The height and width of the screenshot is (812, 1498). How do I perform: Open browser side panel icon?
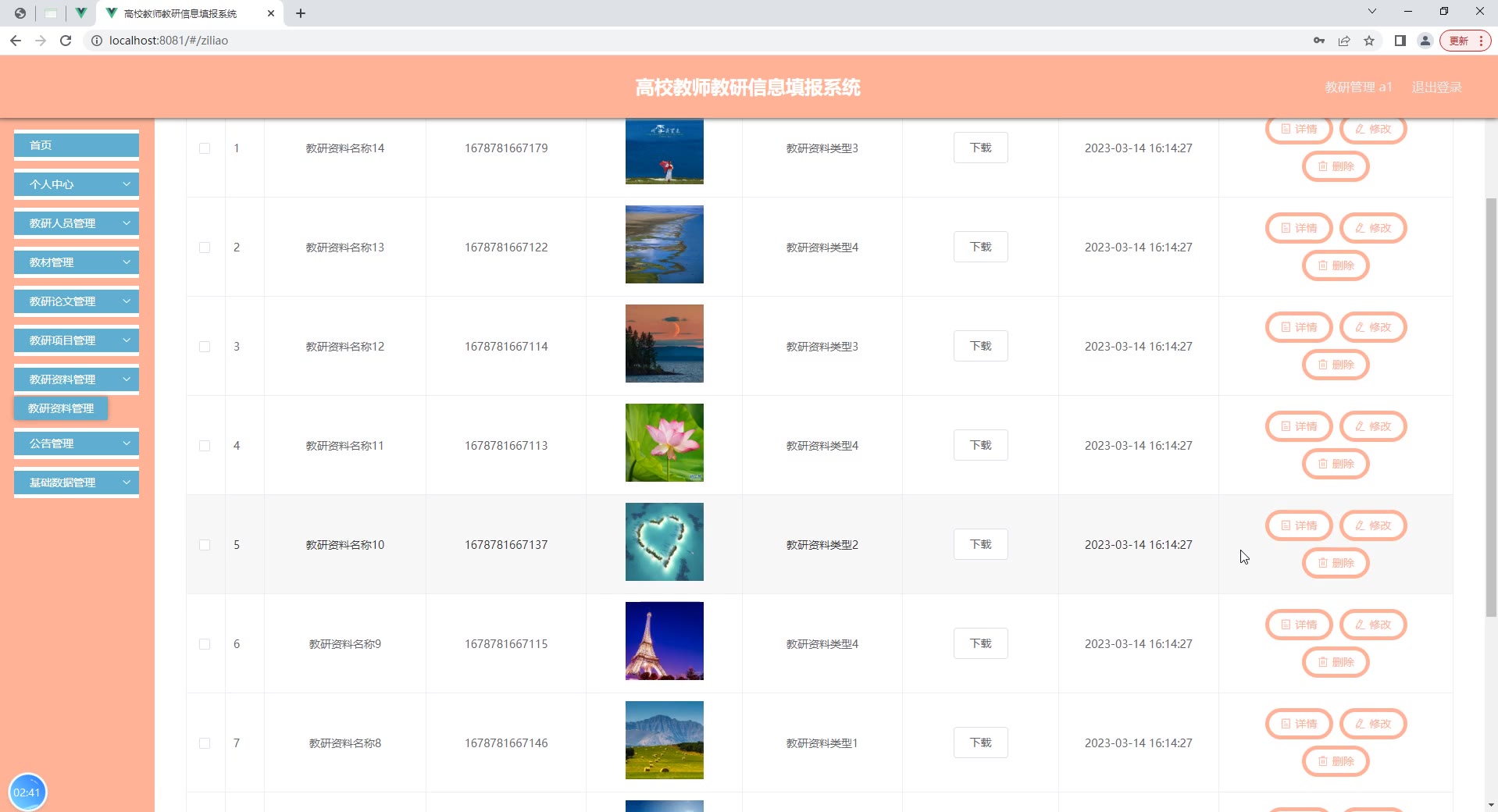click(x=1400, y=41)
